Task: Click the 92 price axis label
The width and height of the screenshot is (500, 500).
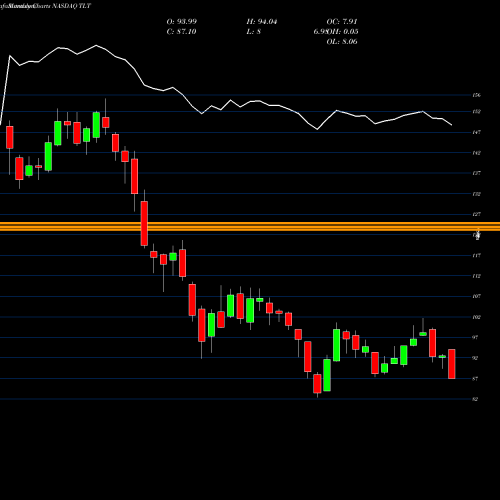Action: tap(475, 358)
